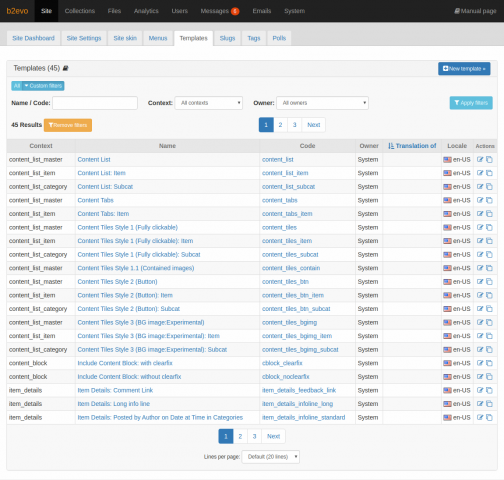504x480 pixels.
Task: Edit the content_tiles_btn_subcat template
Action: pos(480,309)
